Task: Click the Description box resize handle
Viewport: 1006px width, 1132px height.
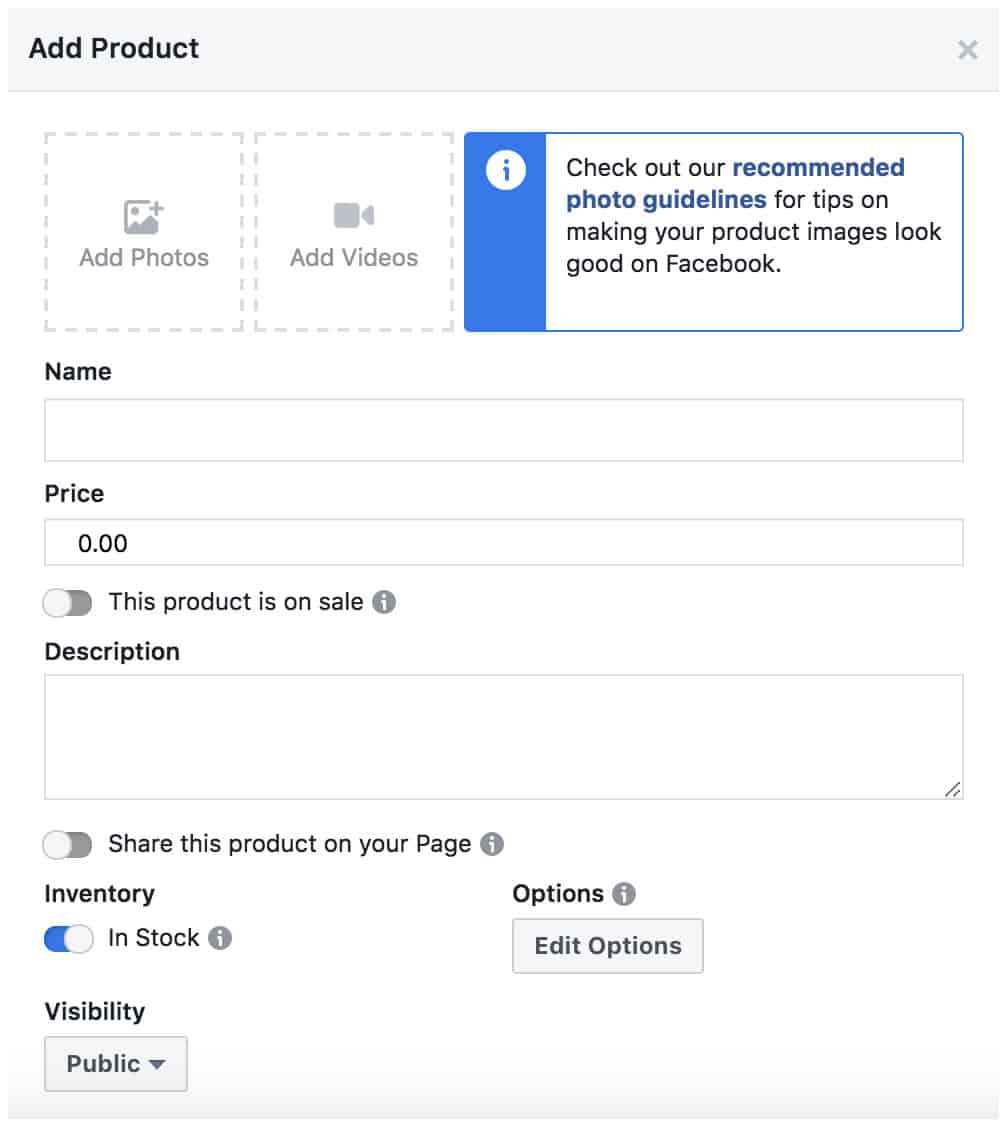Action: coord(953,790)
